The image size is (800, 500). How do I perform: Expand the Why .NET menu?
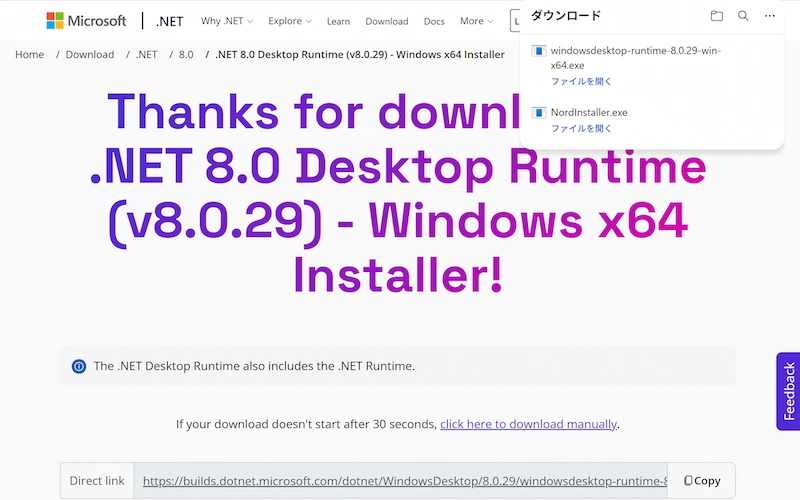coord(227,21)
